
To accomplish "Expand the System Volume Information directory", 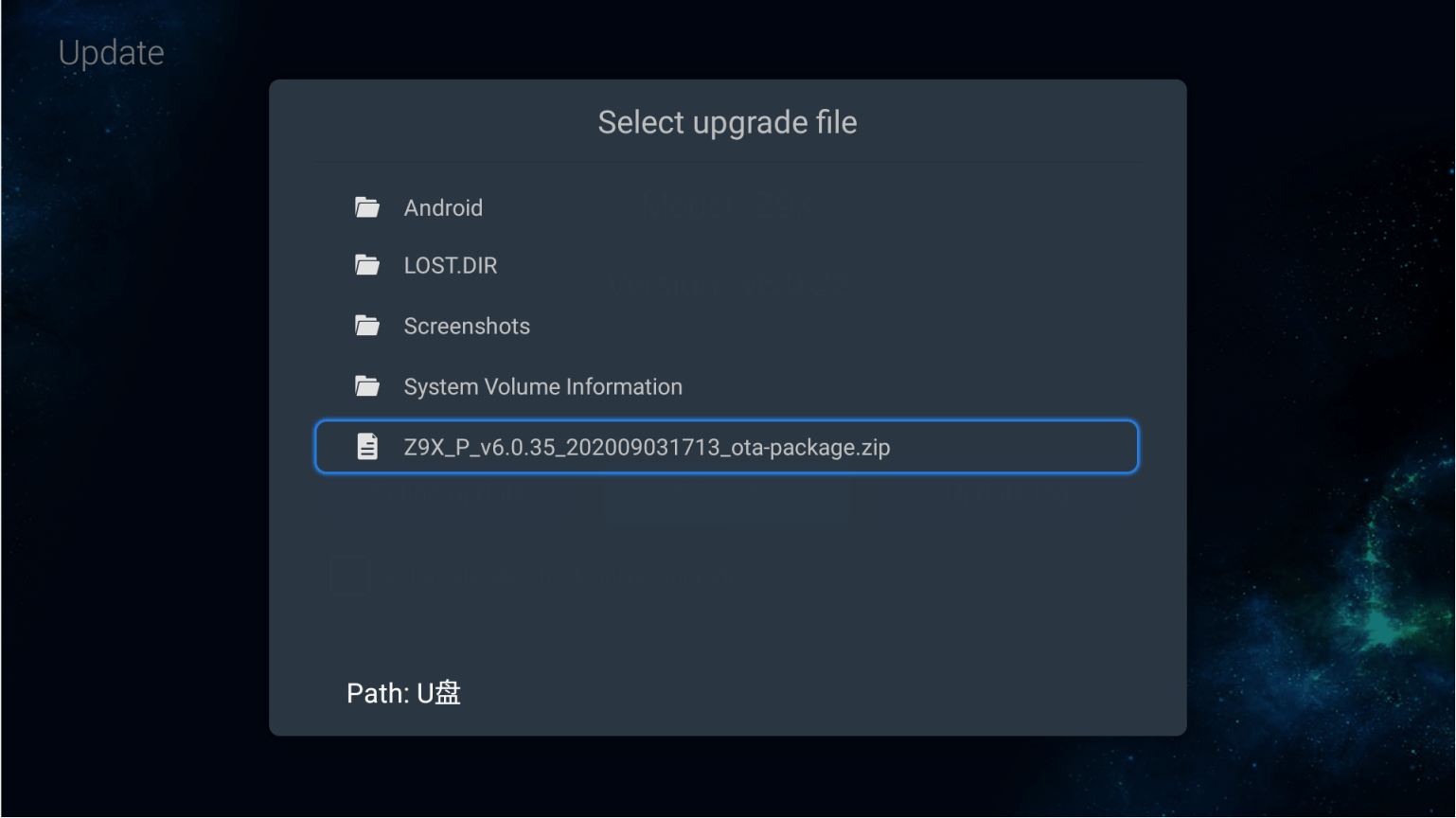I will click(x=542, y=386).
